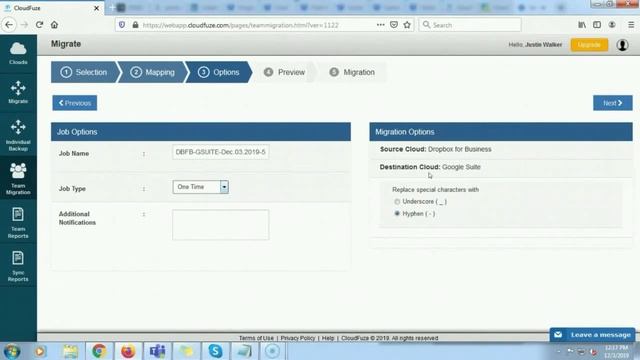
Task: Click the Next button
Action: pos(613,103)
